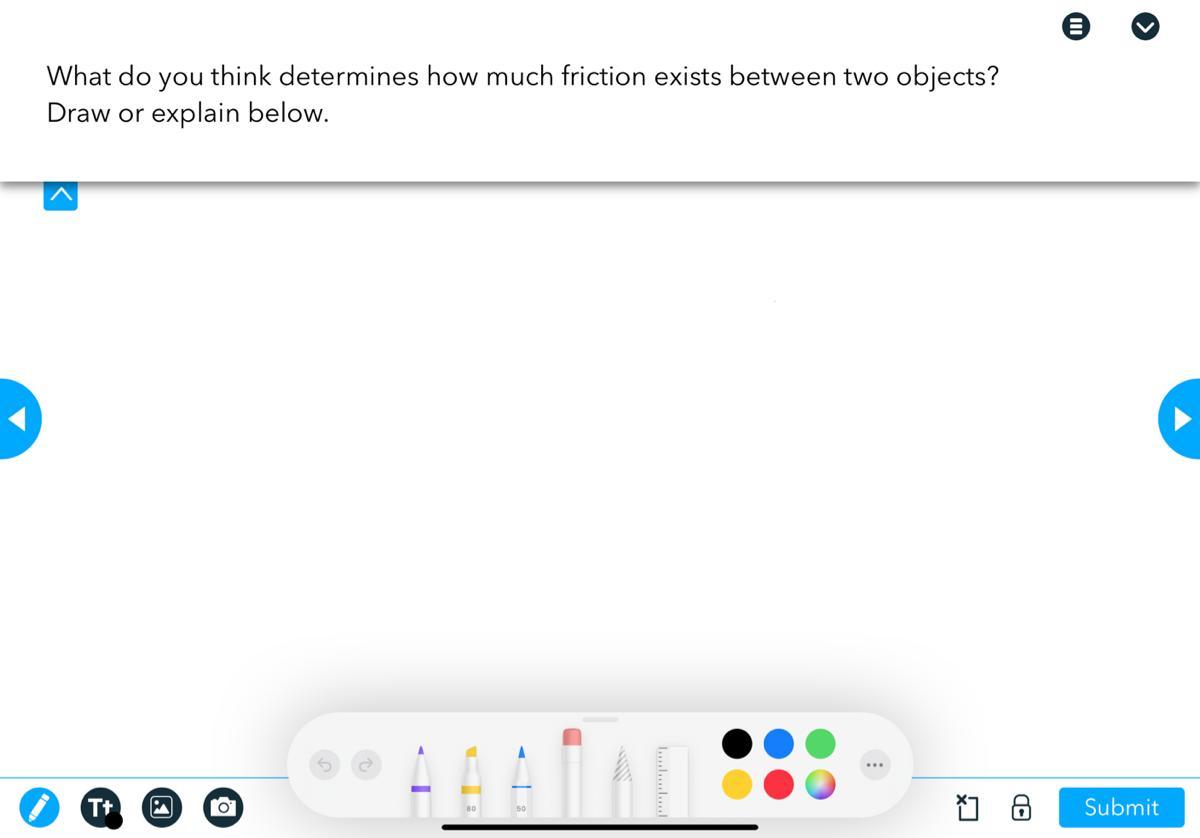Toggle the padlock lock icon
Screen dimensions: 1200x838
tap(1021, 807)
